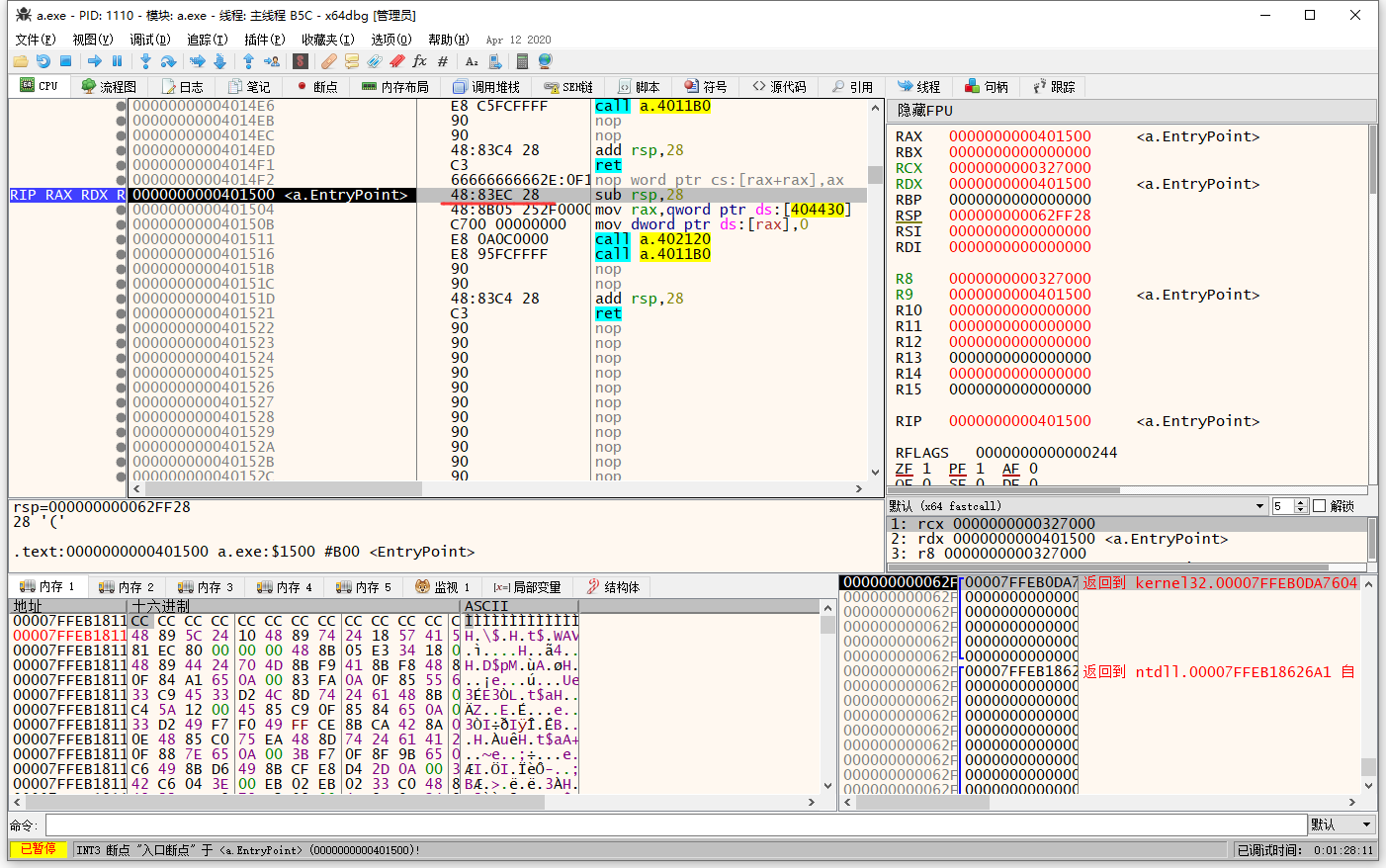Open the font appearance A₂ icon
Image resolution: width=1386 pixels, height=868 pixels.
tap(472, 61)
